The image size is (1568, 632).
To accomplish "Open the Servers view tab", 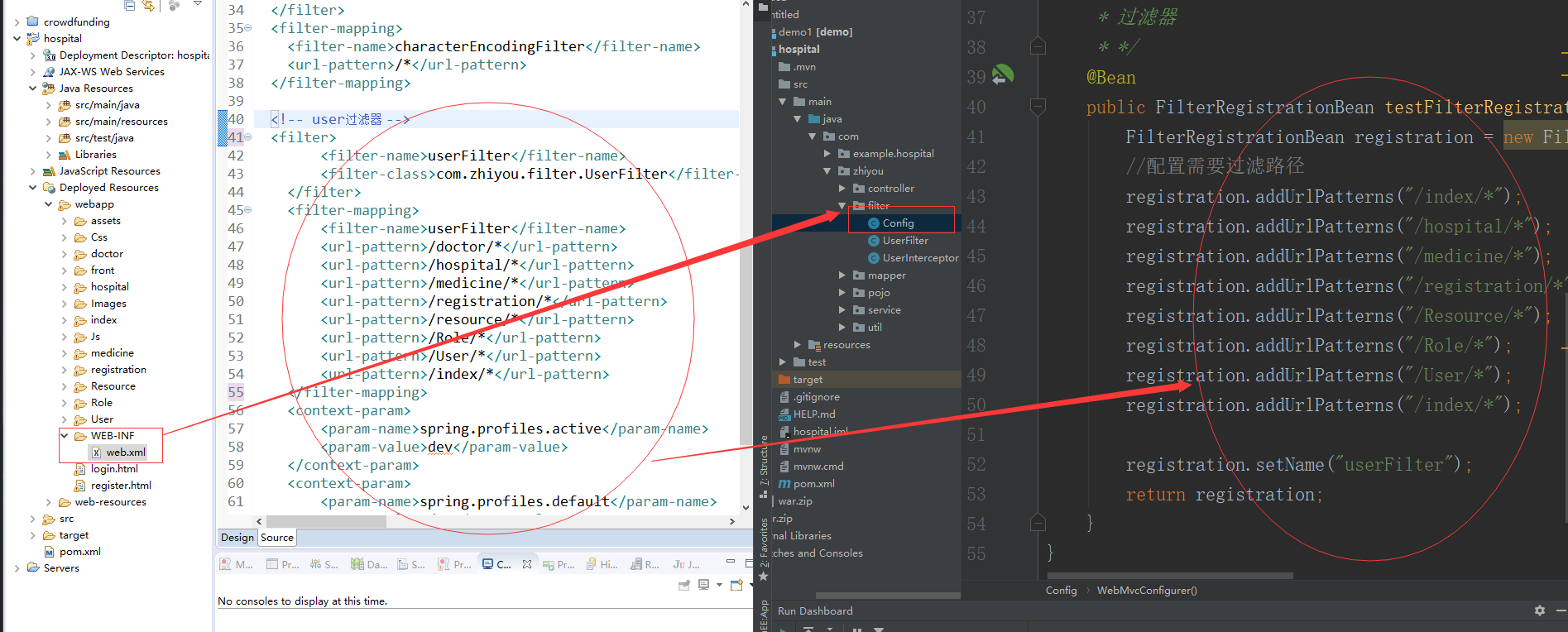I will [x=324, y=564].
